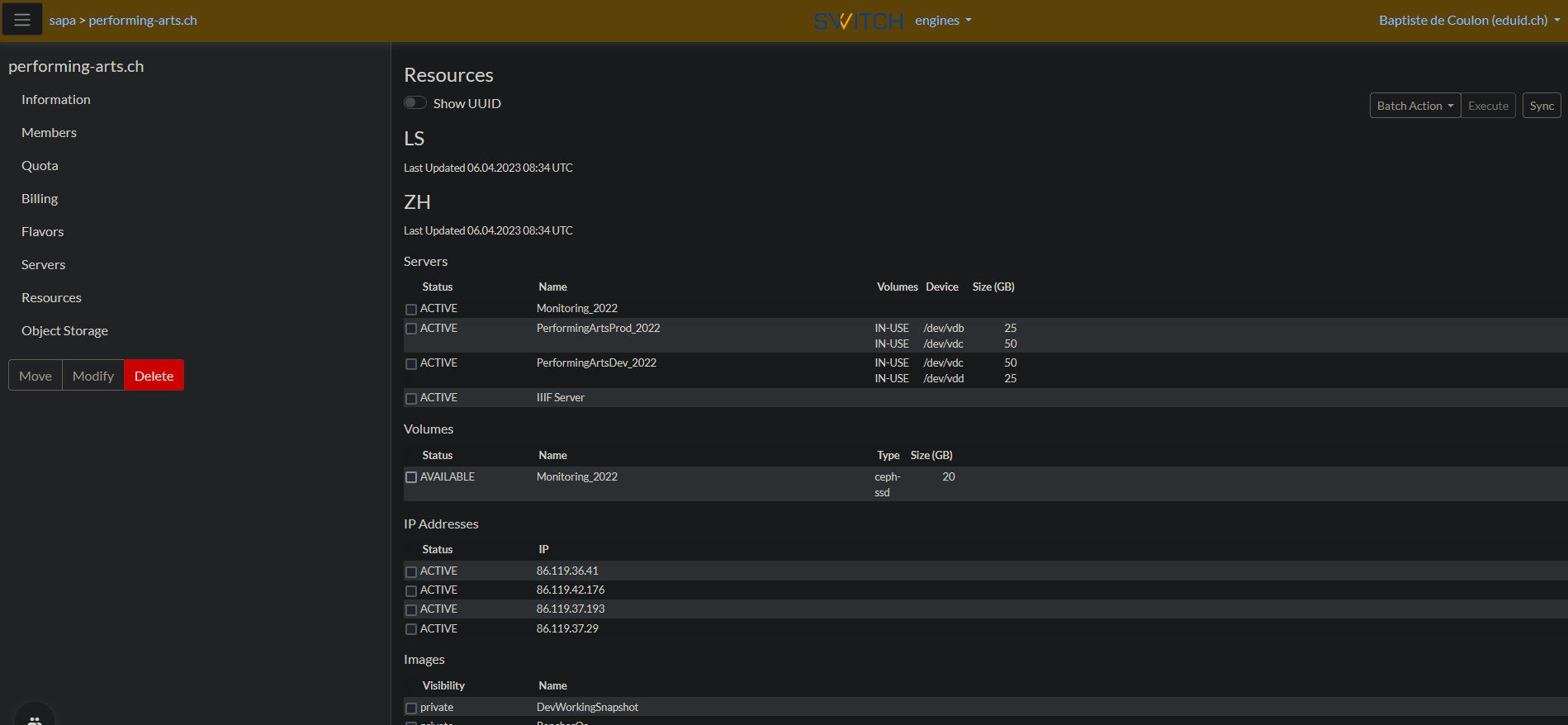Go to sapa breadcrumb link
Viewport: 1568px width, 725px height.
point(62,21)
